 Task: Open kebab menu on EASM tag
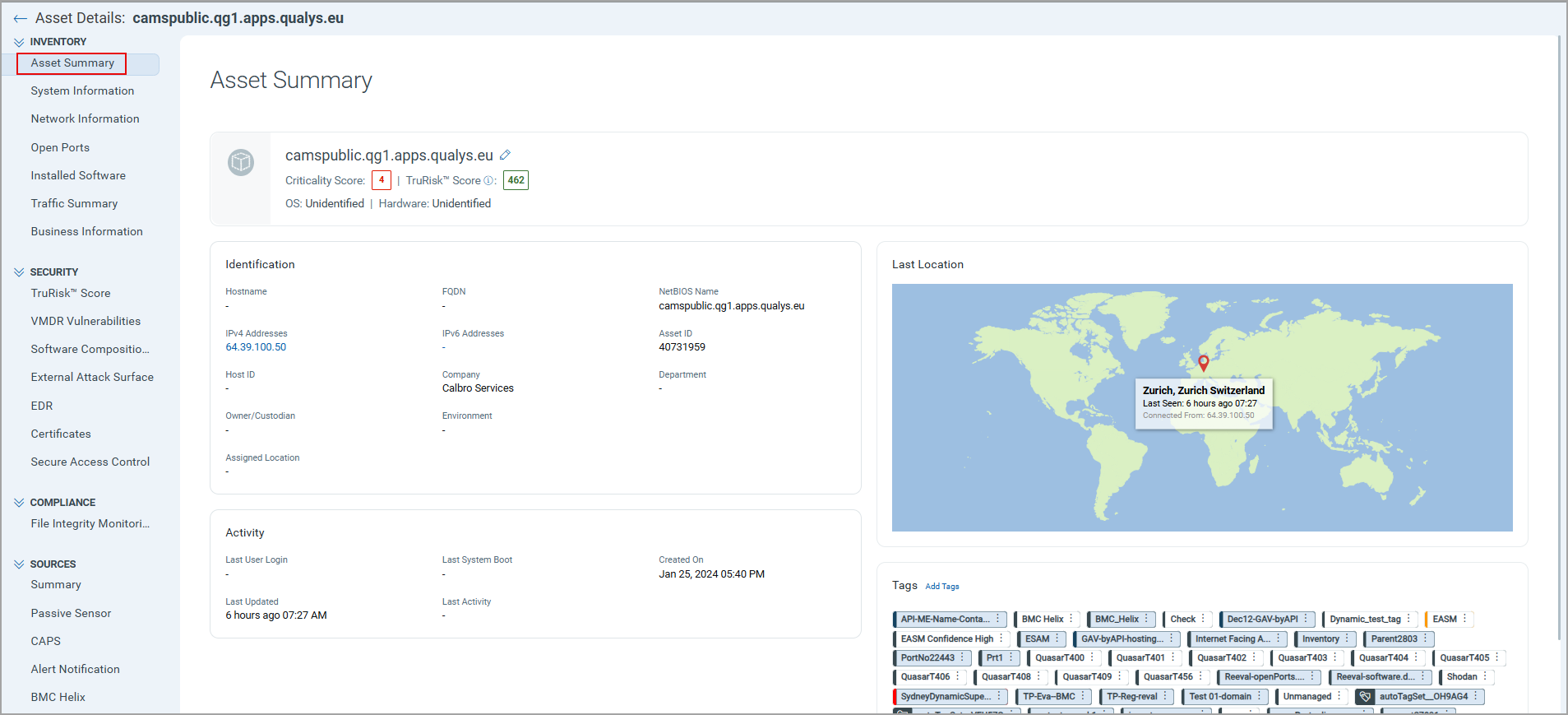click(x=1464, y=619)
